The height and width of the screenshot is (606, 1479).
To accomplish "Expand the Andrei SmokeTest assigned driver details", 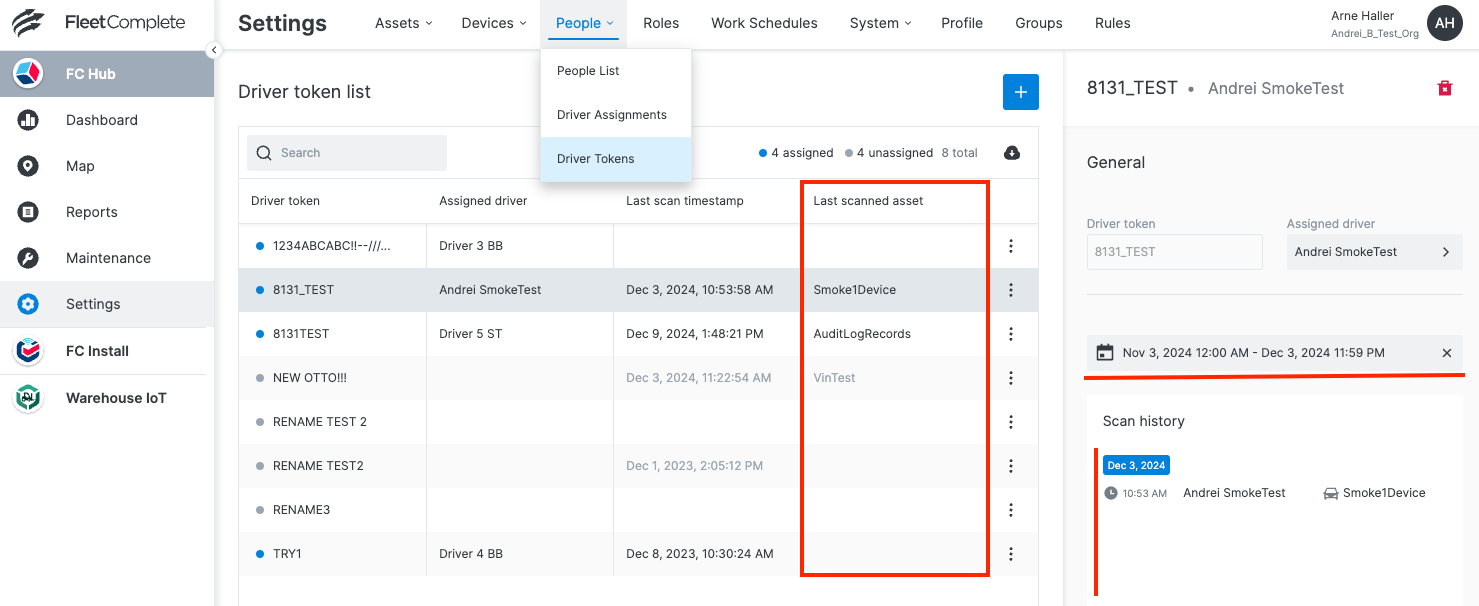I will [x=1374, y=251].
